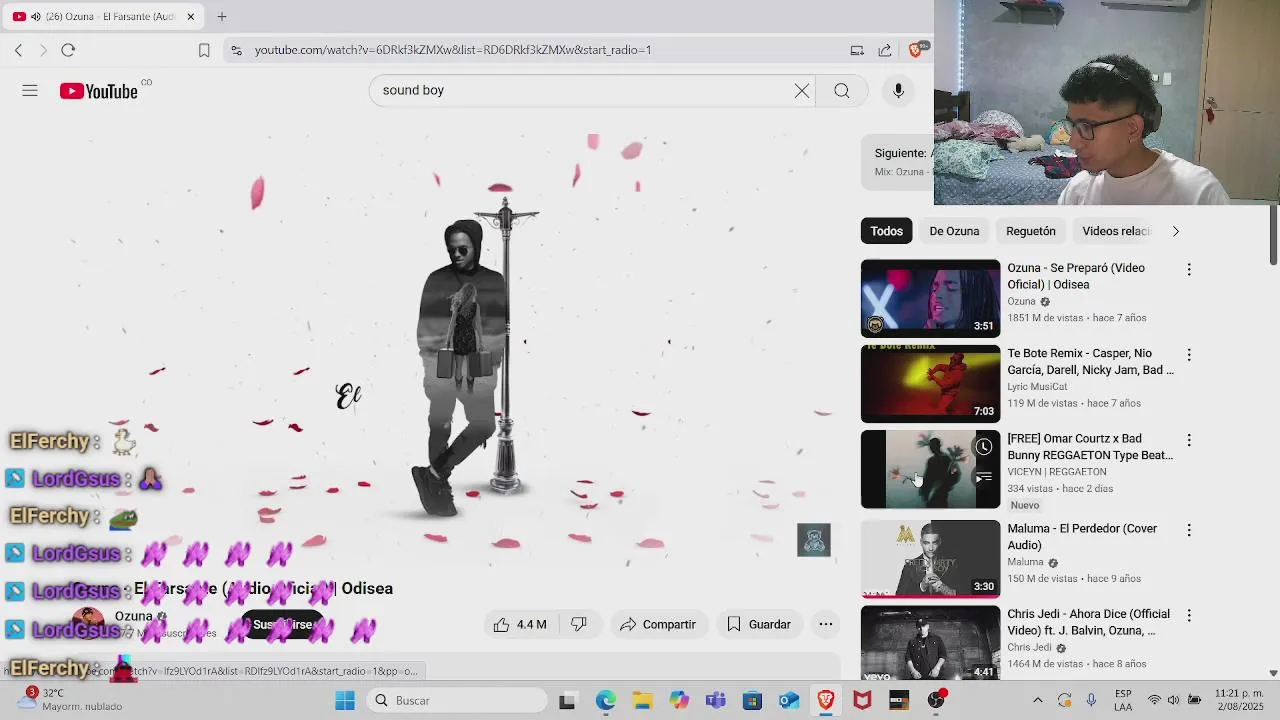Share this page from the address bar
The height and width of the screenshot is (720, 1280).
click(885, 50)
